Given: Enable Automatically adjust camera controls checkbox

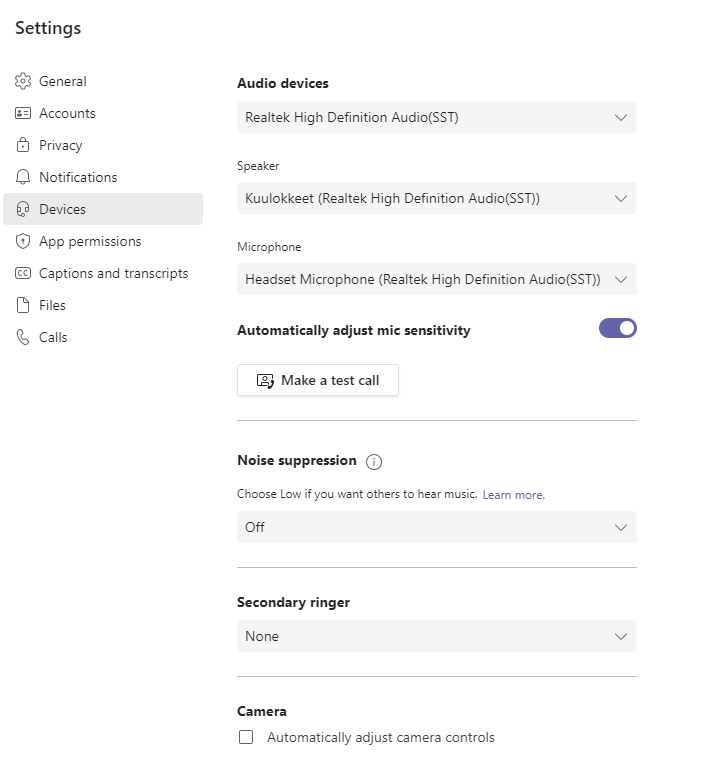Looking at the screenshot, I should [246, 738].
